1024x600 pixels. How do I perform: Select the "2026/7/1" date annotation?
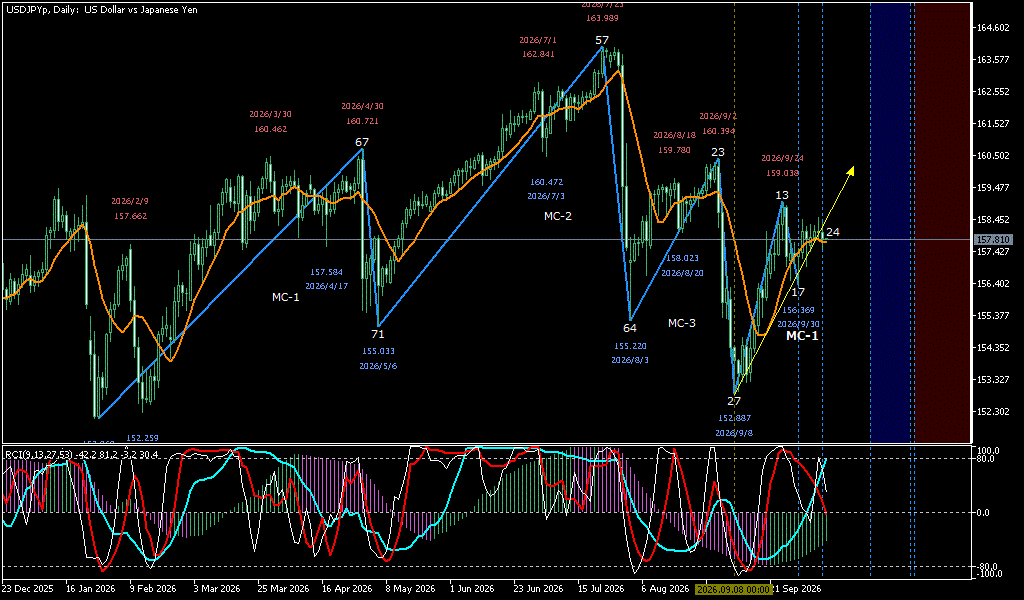[x=538, y=40]
